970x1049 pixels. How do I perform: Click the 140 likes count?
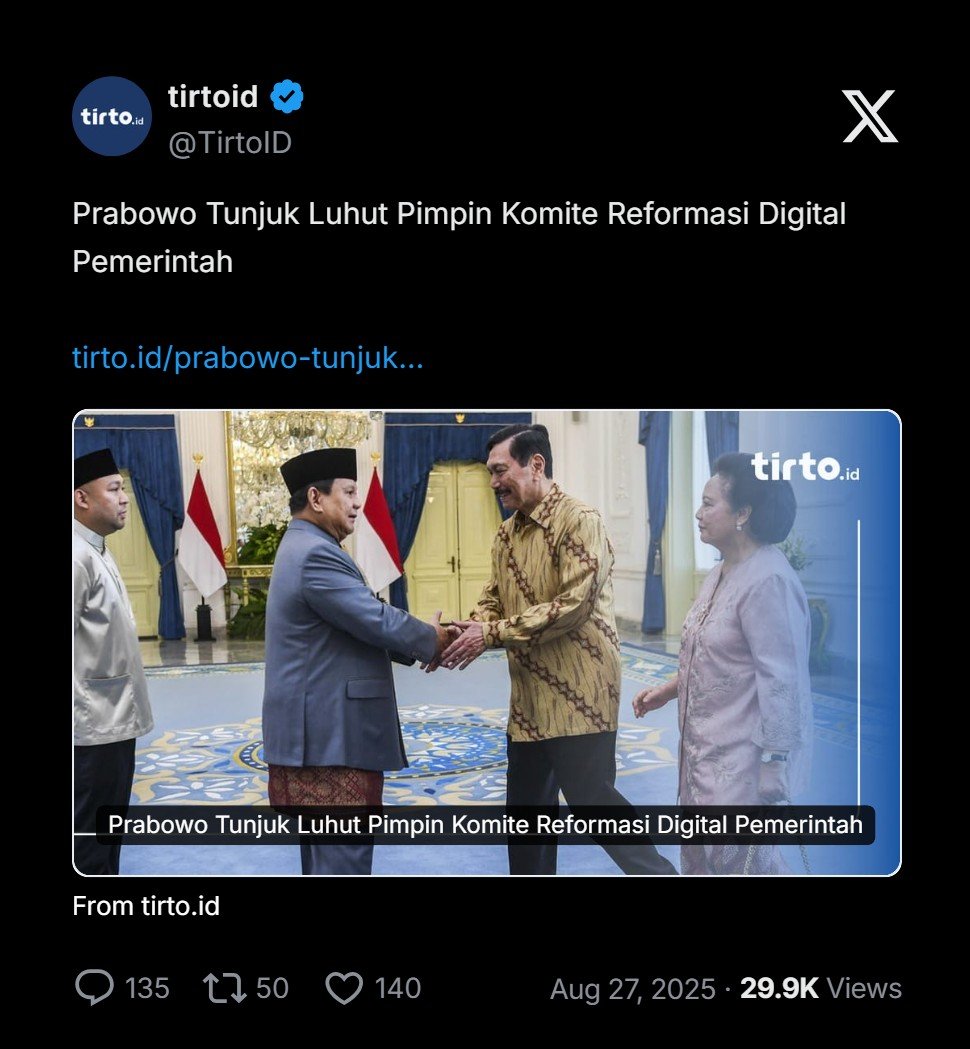click(x=397, y=988)
